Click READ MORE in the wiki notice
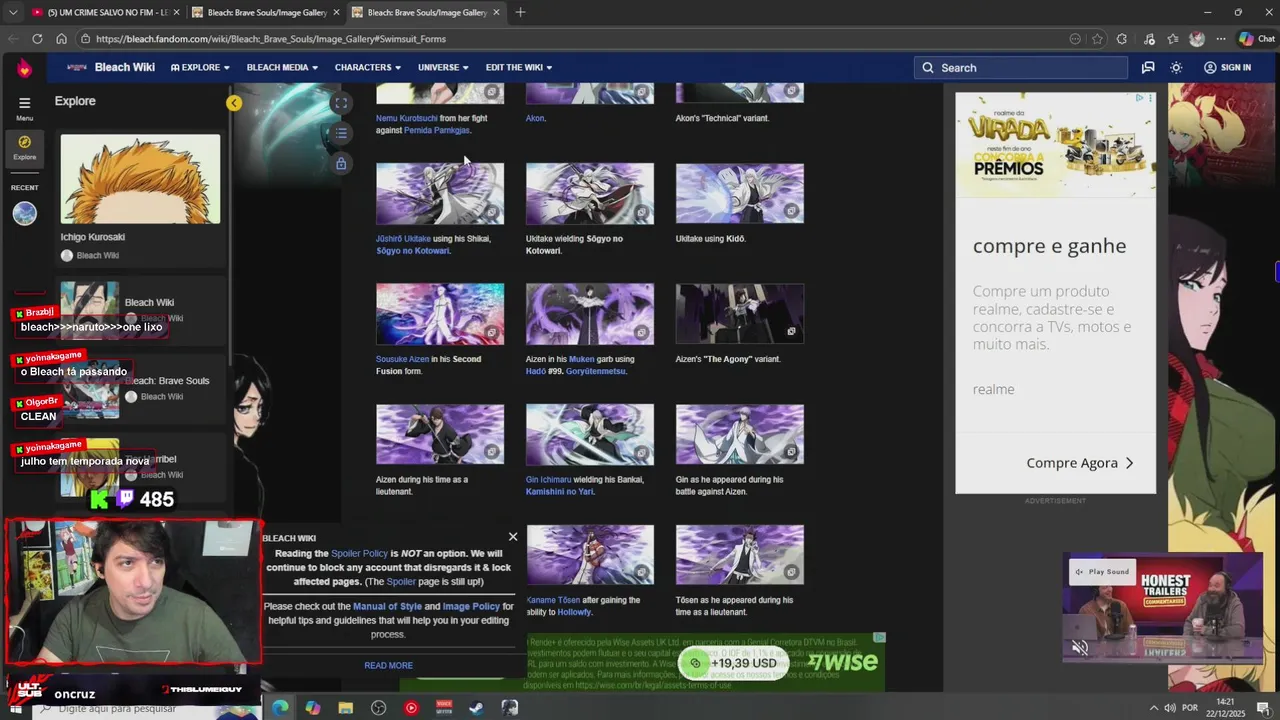Viewport: 1280px width, 720px height. point(388,666)
